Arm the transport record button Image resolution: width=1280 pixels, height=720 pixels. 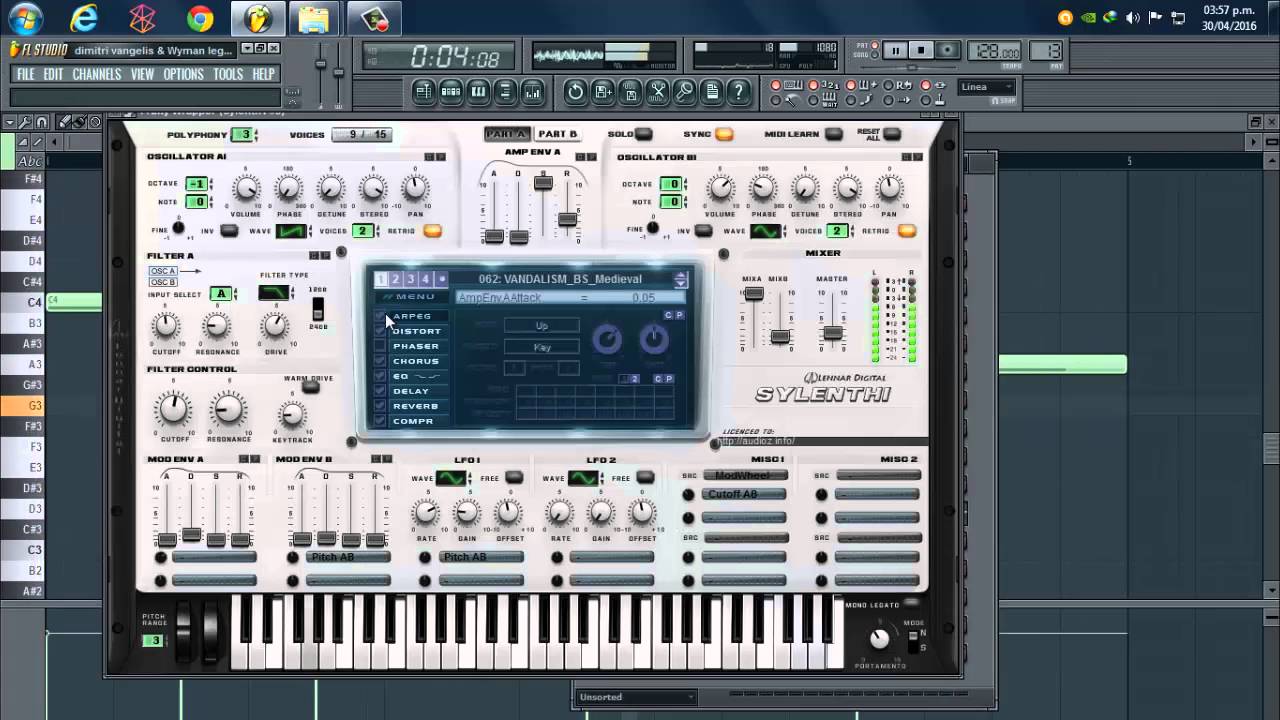pyautogui.click(x=948, y=51)
